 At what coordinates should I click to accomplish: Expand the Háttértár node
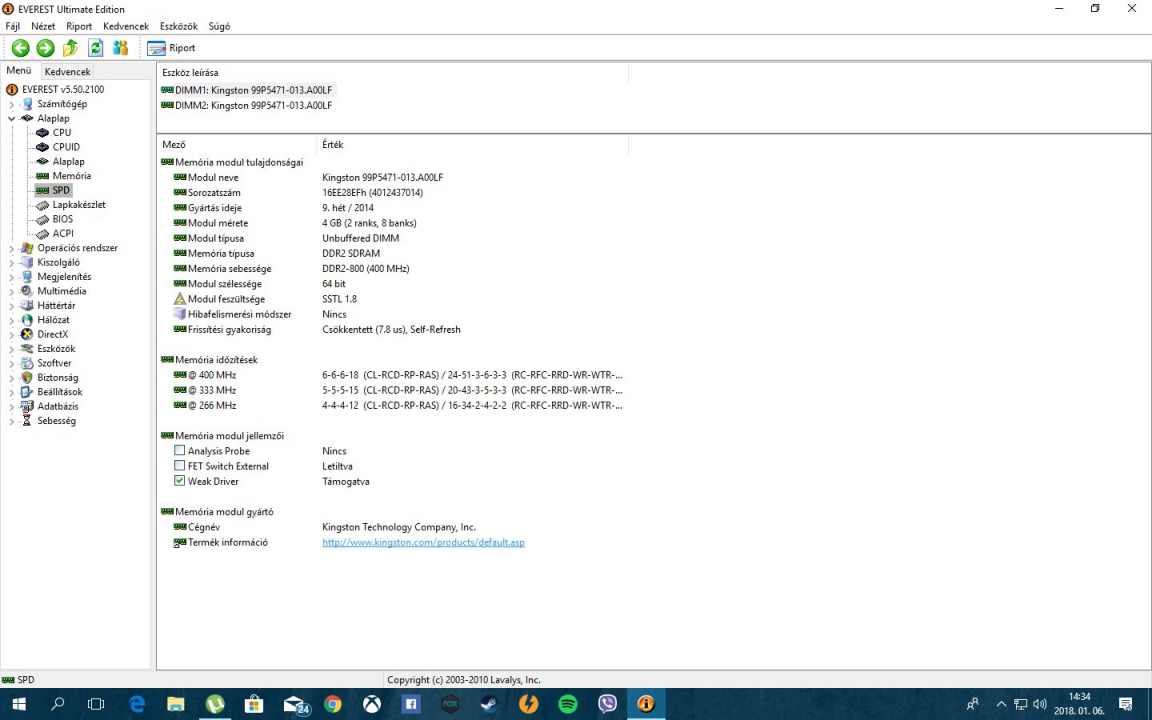click(x=12, y=306)
